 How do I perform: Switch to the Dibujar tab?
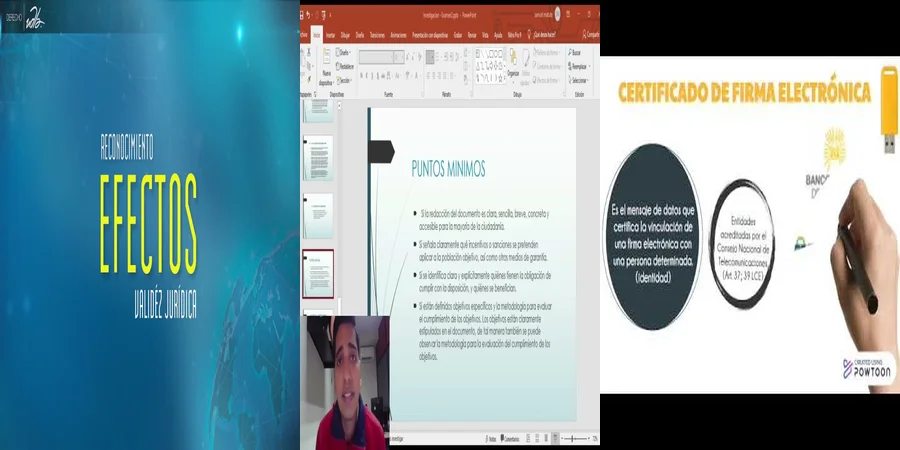click(x=346, y=35)
